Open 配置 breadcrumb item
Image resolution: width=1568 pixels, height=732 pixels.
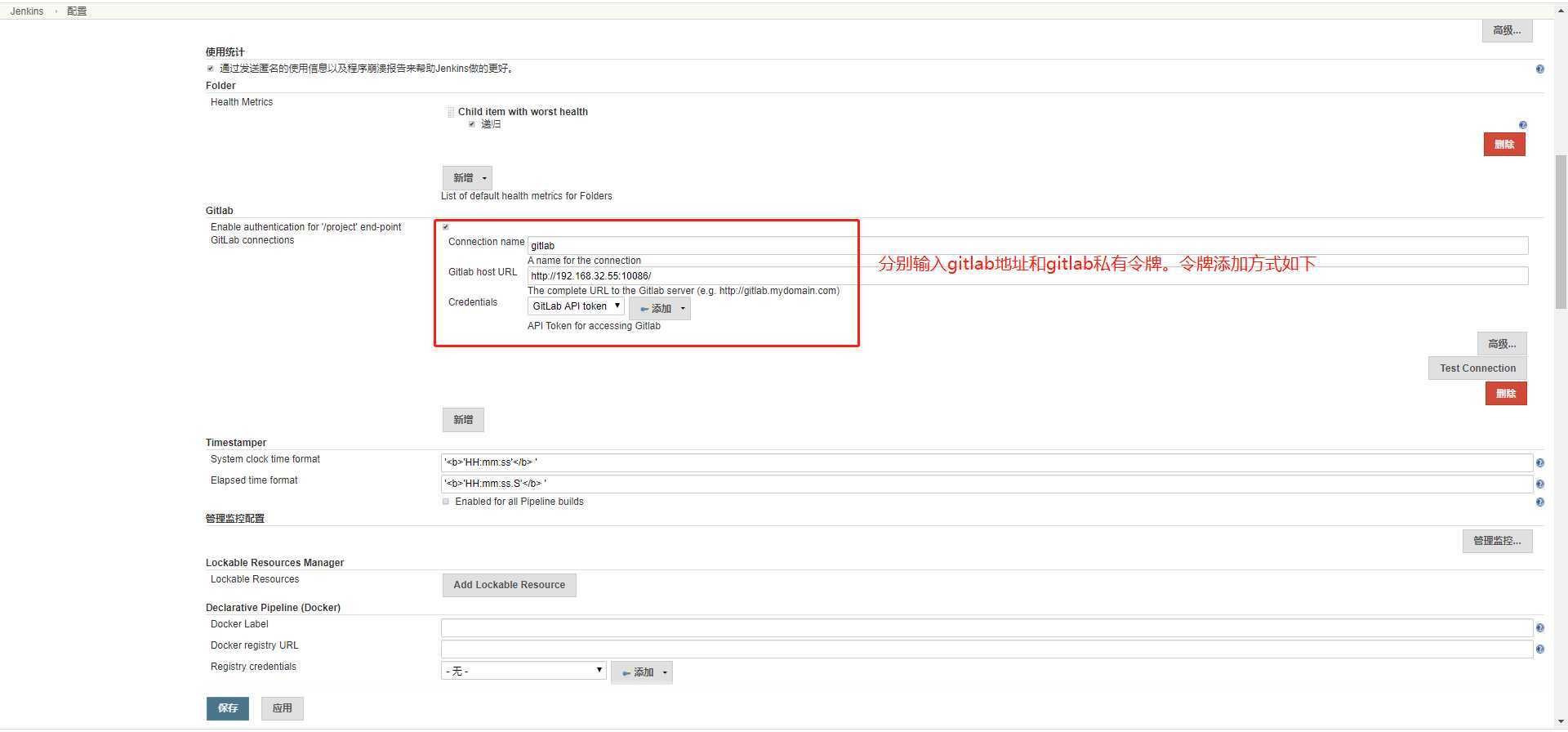click(77, 11)
